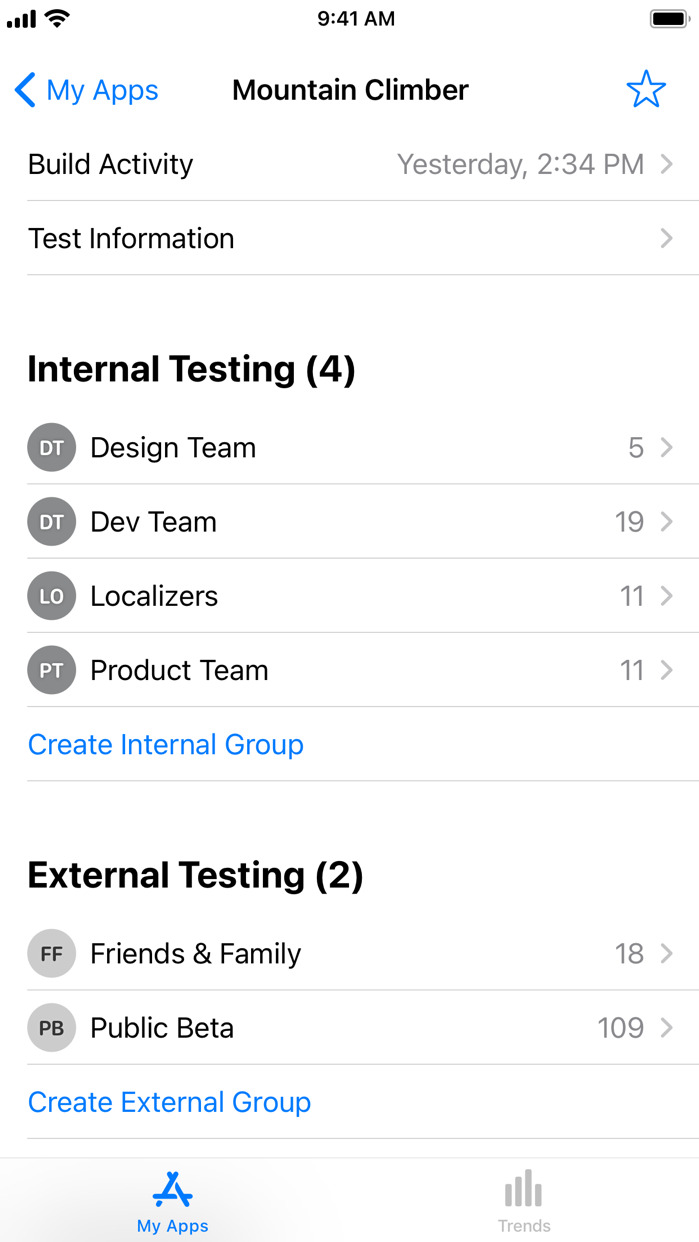Tap Create External Group link

169,1102
